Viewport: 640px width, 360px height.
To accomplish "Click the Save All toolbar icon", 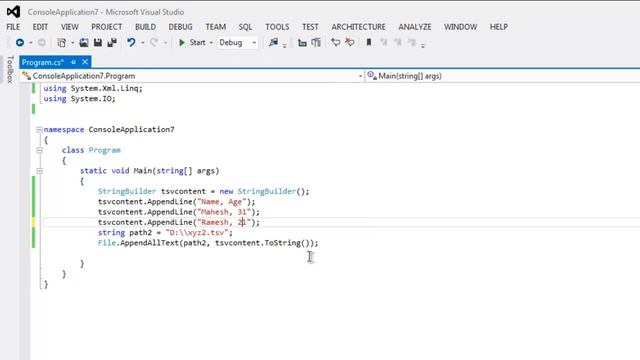I will tap(112, 42).
